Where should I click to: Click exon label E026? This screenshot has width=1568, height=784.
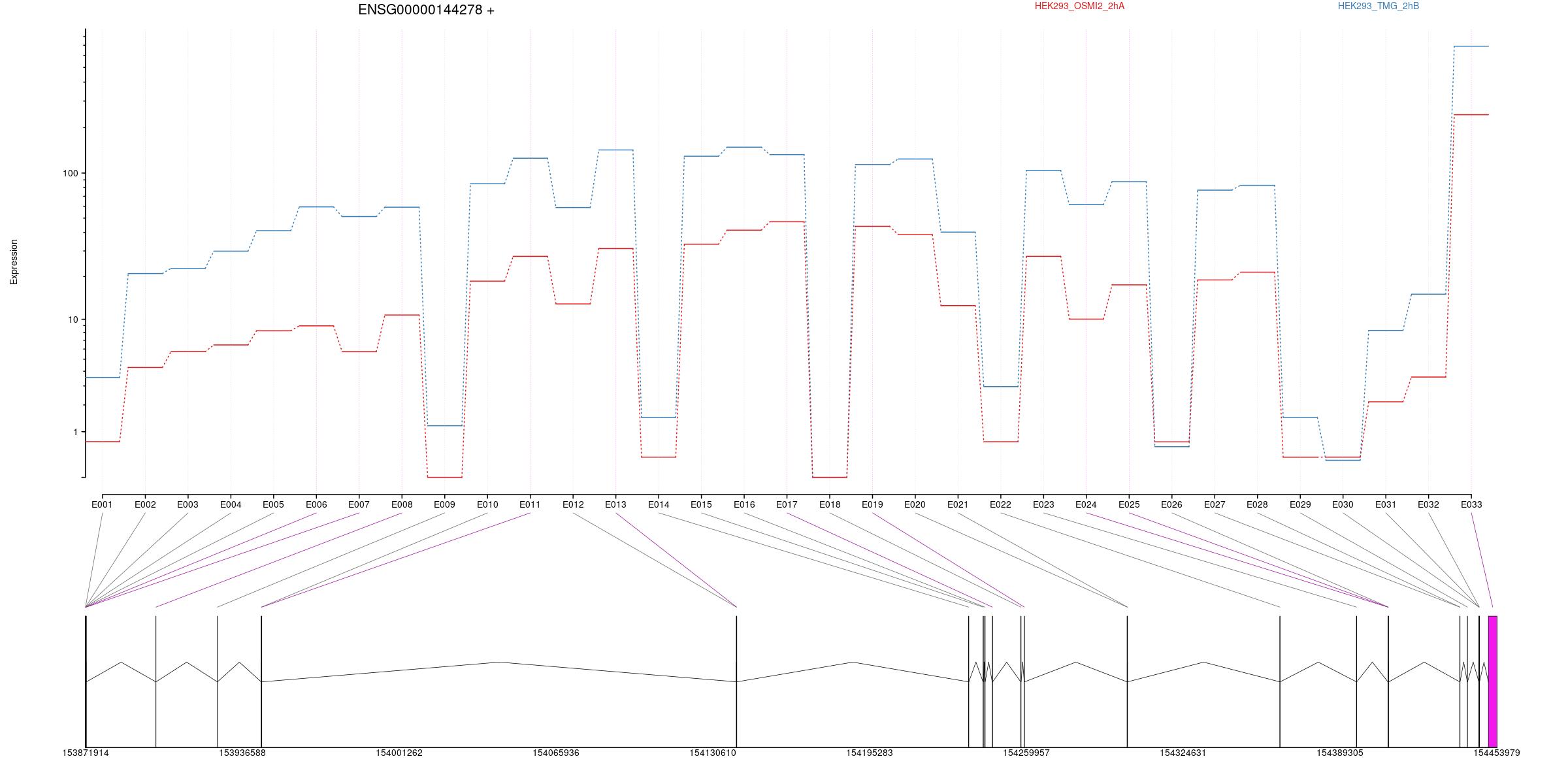1171,504
